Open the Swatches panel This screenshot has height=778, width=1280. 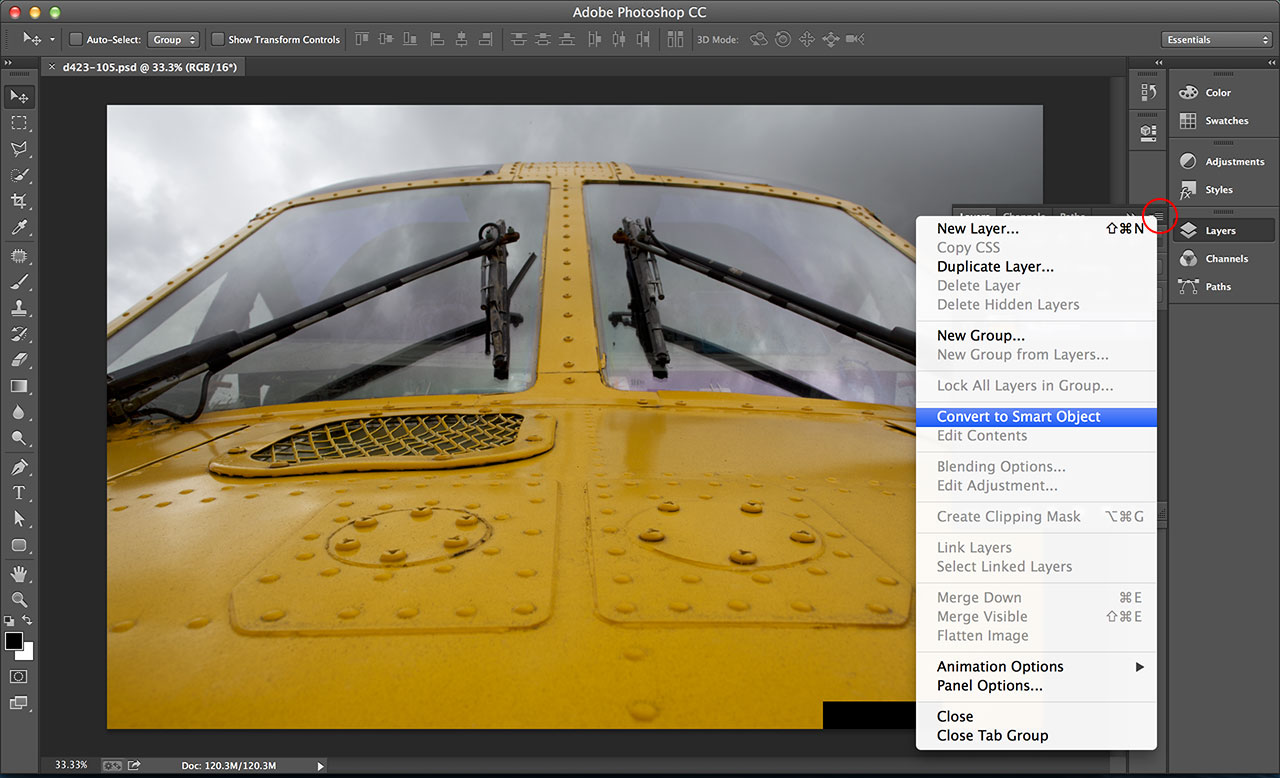[1226, 121]
